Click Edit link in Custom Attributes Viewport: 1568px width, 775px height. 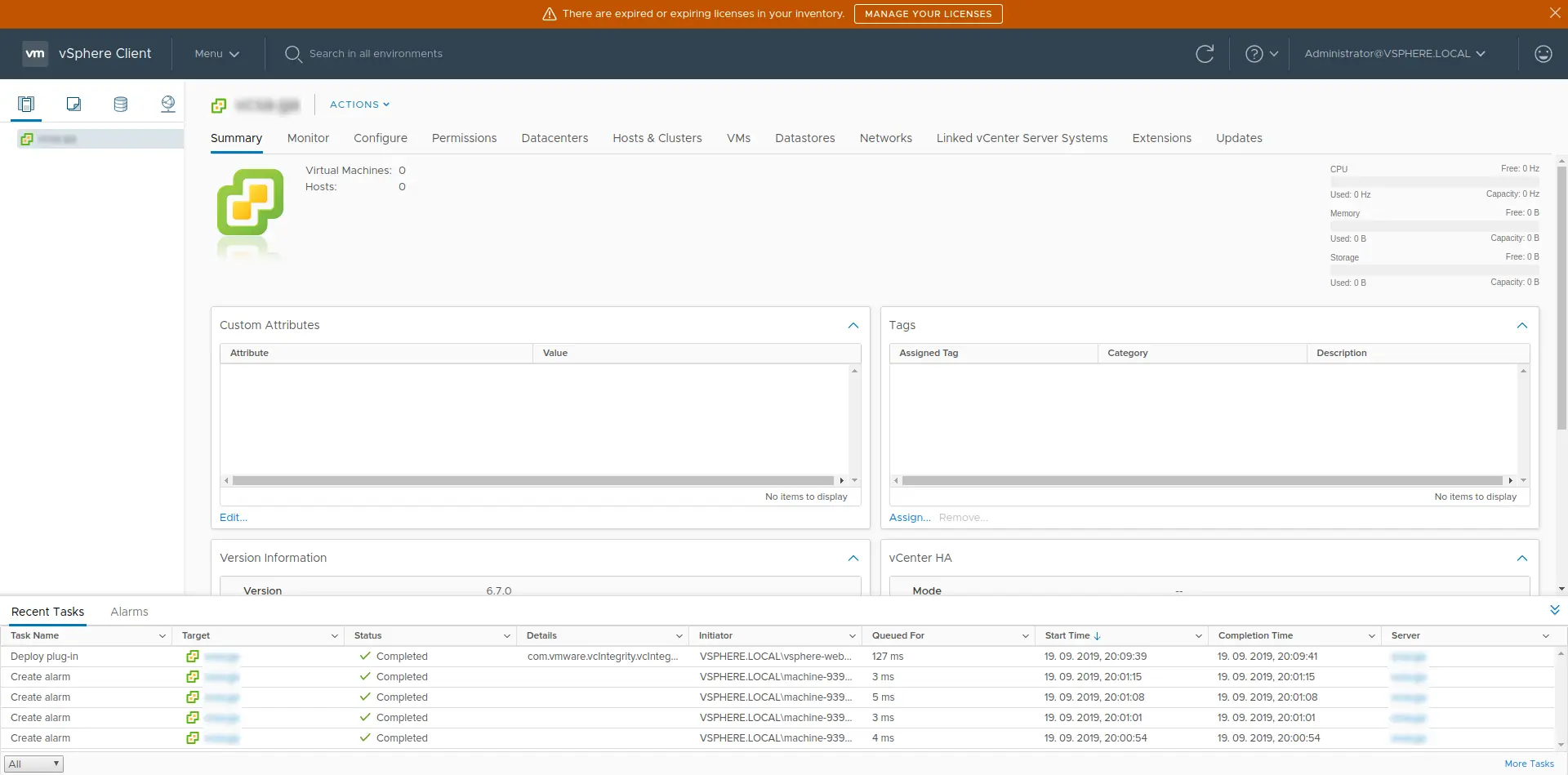(x=233, y=517)
